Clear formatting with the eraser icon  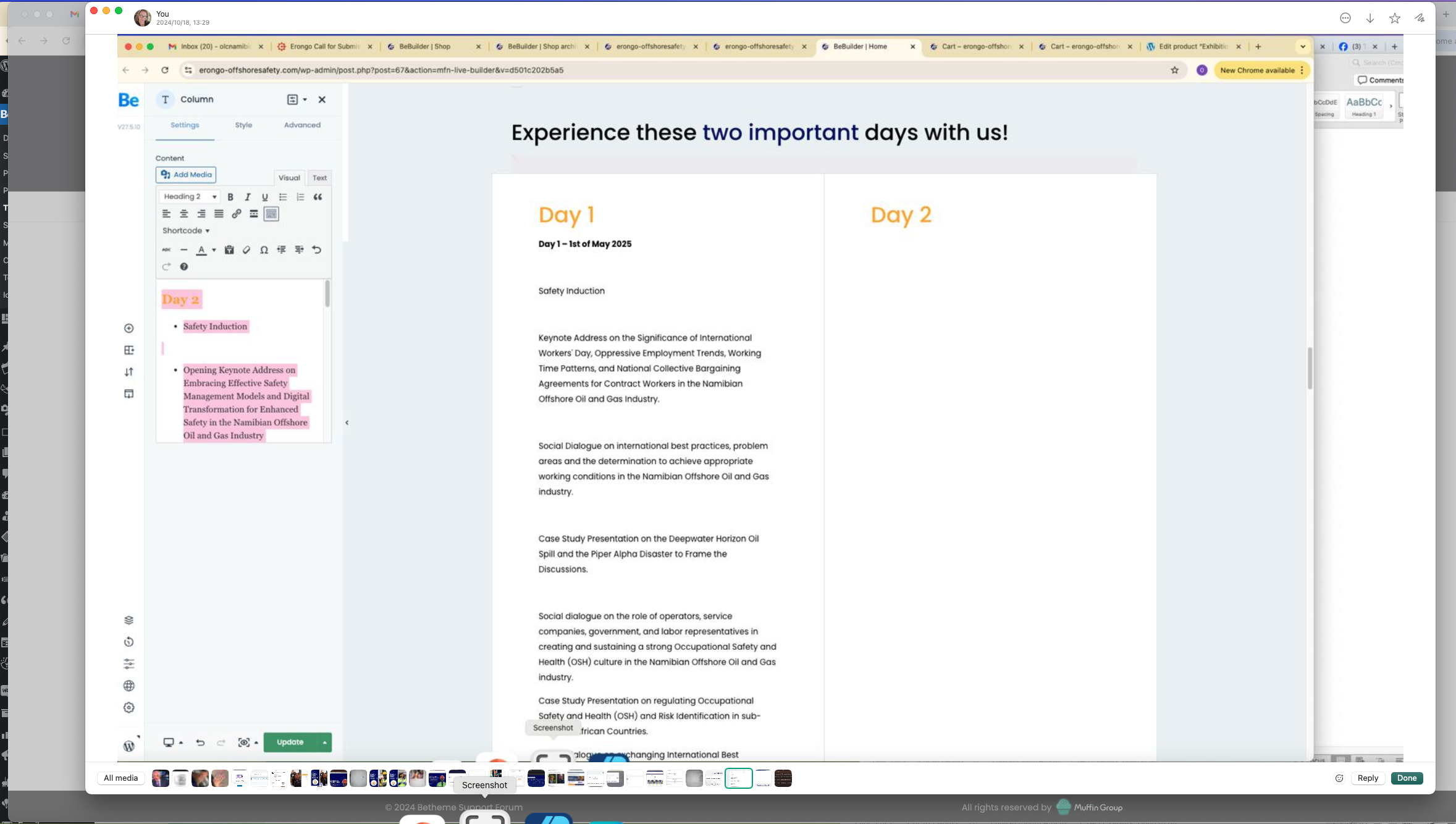246,250
